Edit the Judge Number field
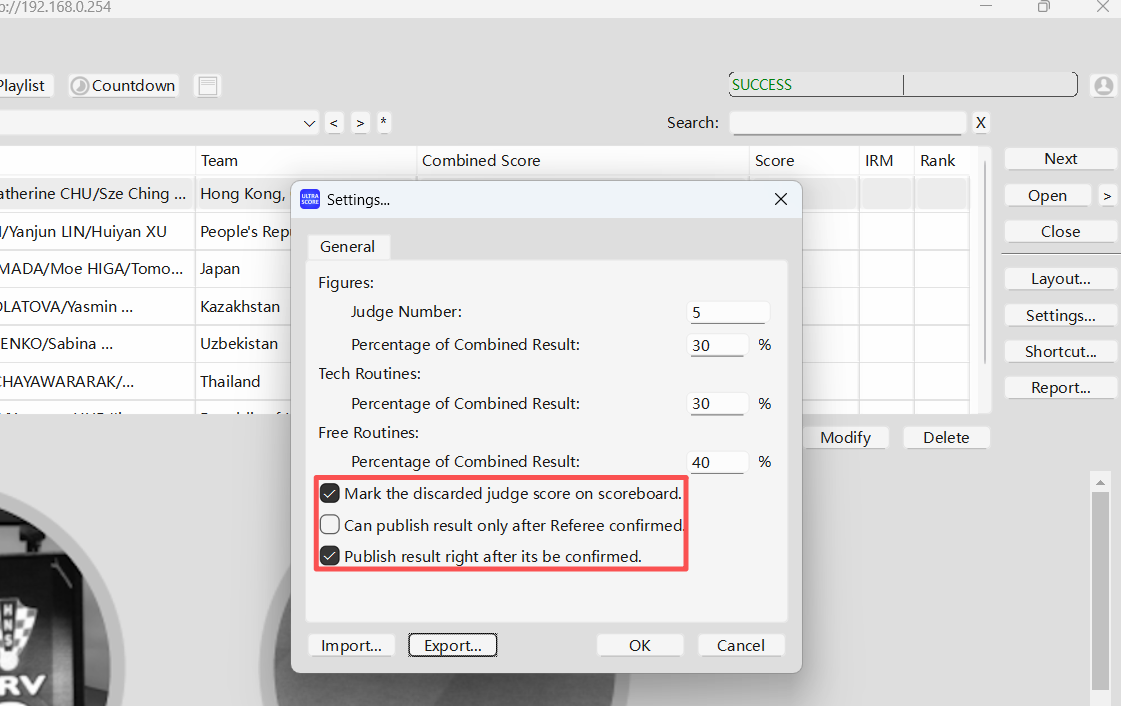1121x706 pixels. click(x=728, y=312)
